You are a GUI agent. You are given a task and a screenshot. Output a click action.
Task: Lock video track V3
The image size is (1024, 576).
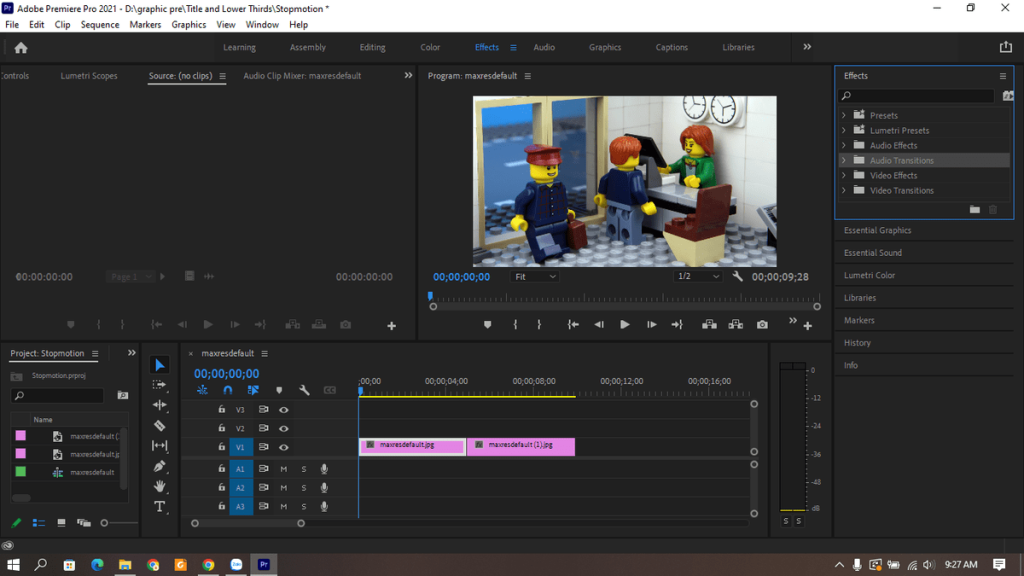pos(221,408)
